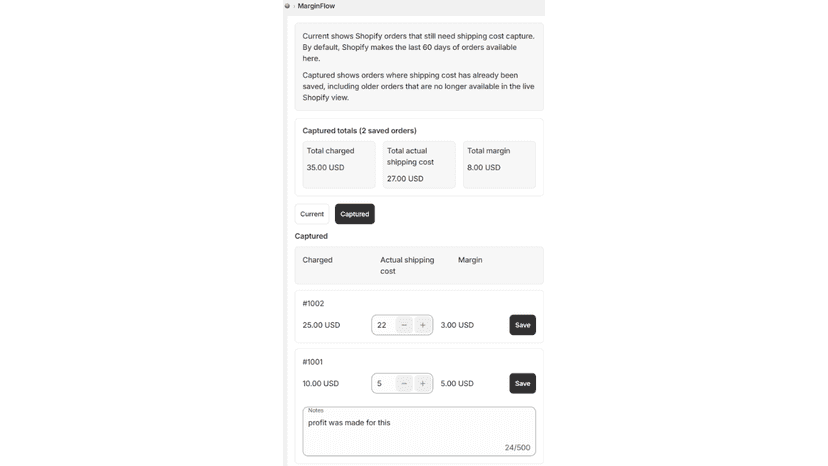Image resolution: width=828 pixels, height=466 pixels.
Task: Select the Captured tab
Action: click(x=354, y=214)
